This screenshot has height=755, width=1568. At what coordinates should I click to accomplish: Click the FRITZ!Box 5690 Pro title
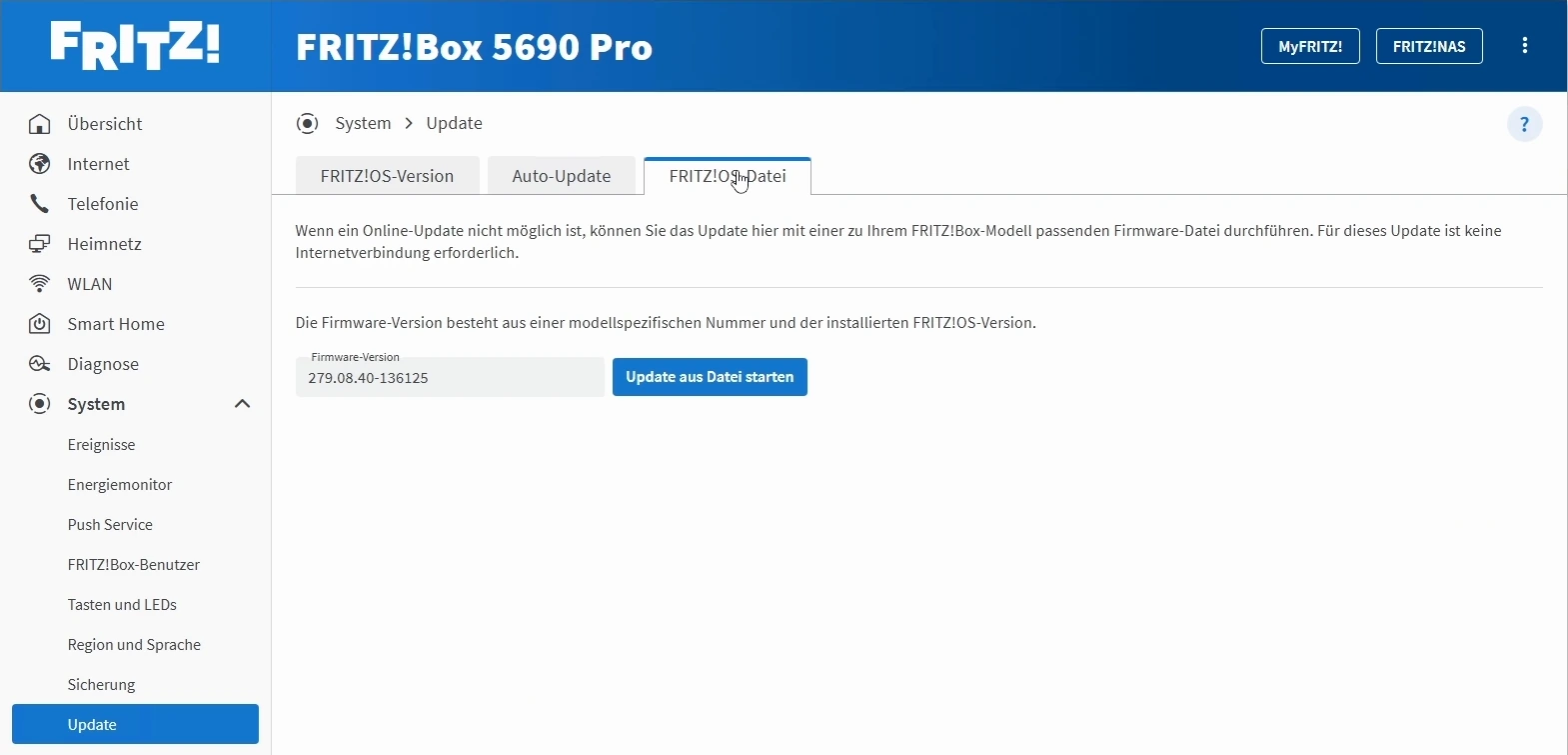click(475, 47)
